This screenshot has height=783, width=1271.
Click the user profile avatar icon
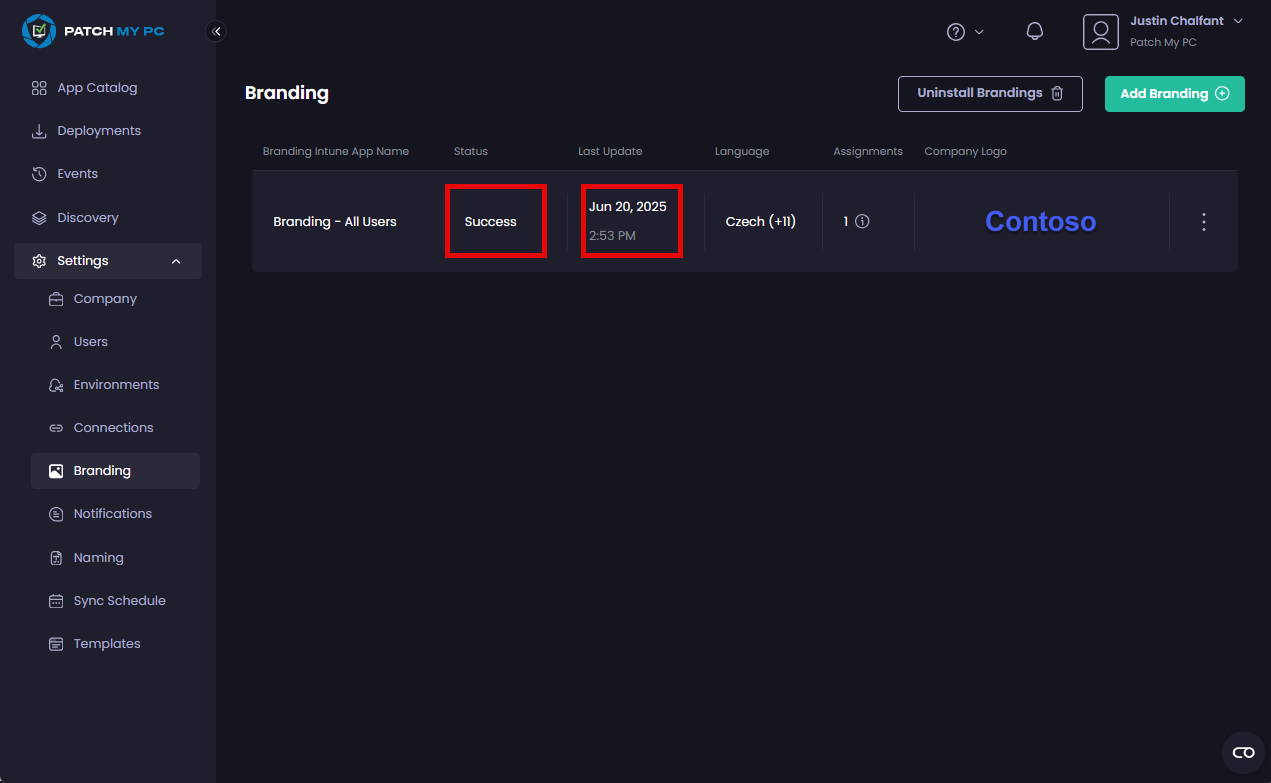[1100, 32]
